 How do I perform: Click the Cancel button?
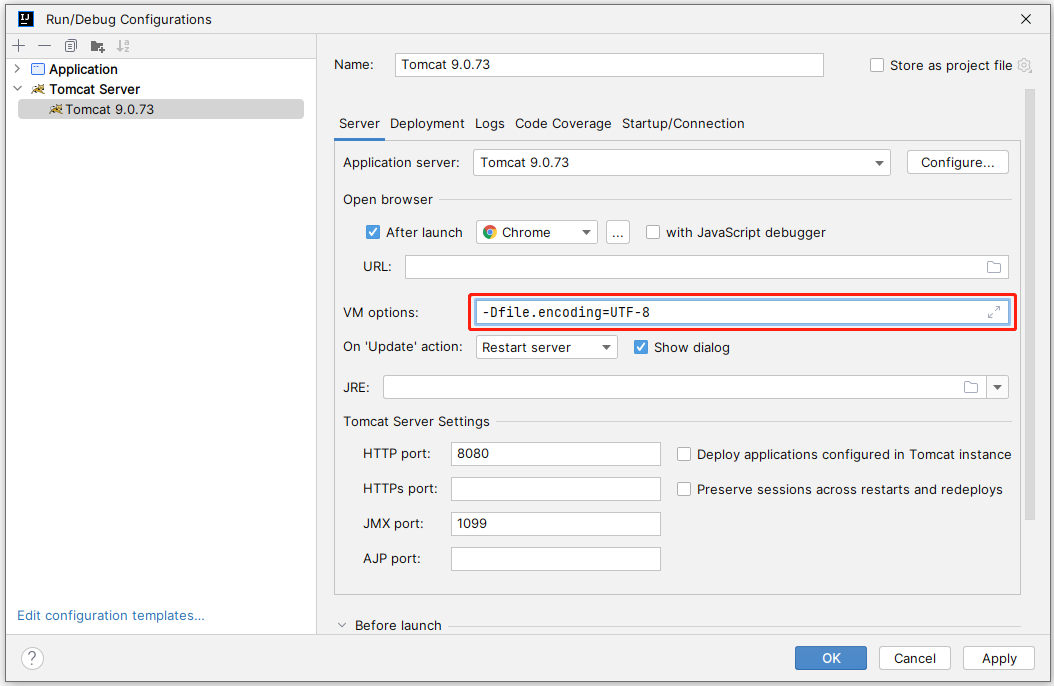pyautogui.click(x=914, y=658)
